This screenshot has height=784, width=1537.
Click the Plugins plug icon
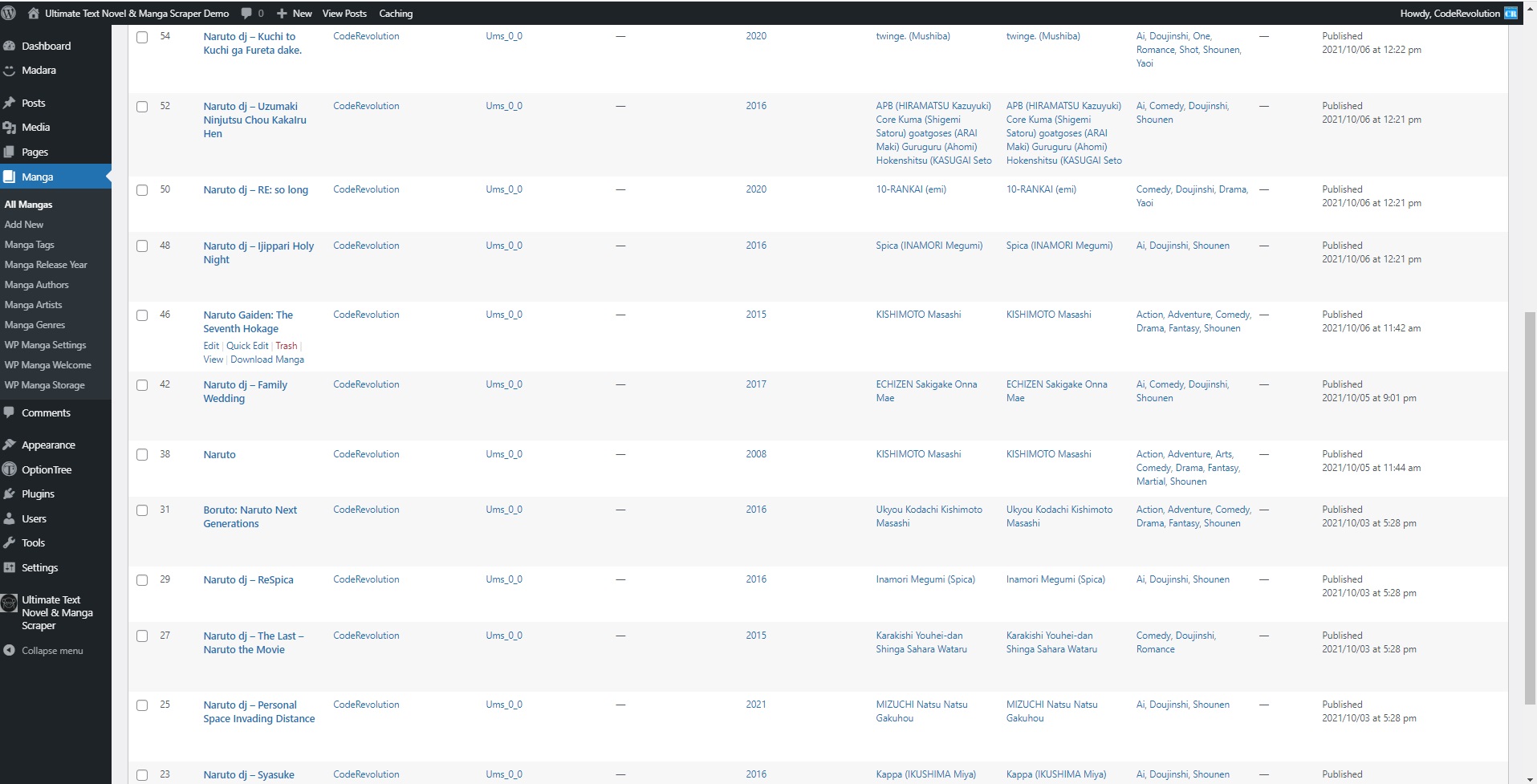[x=10, y=494]
